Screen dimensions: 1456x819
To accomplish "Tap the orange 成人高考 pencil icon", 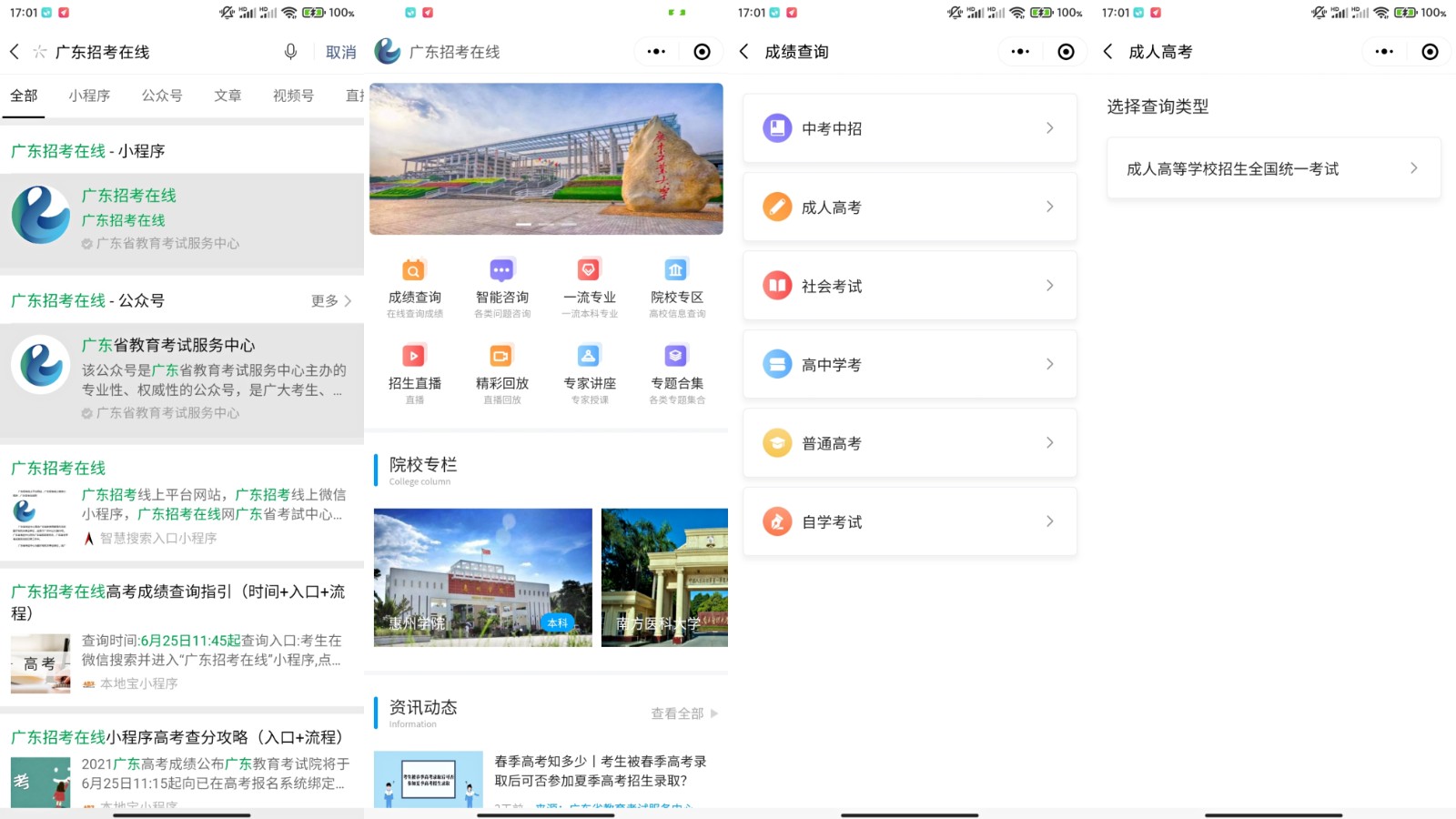I will [777, 207].
